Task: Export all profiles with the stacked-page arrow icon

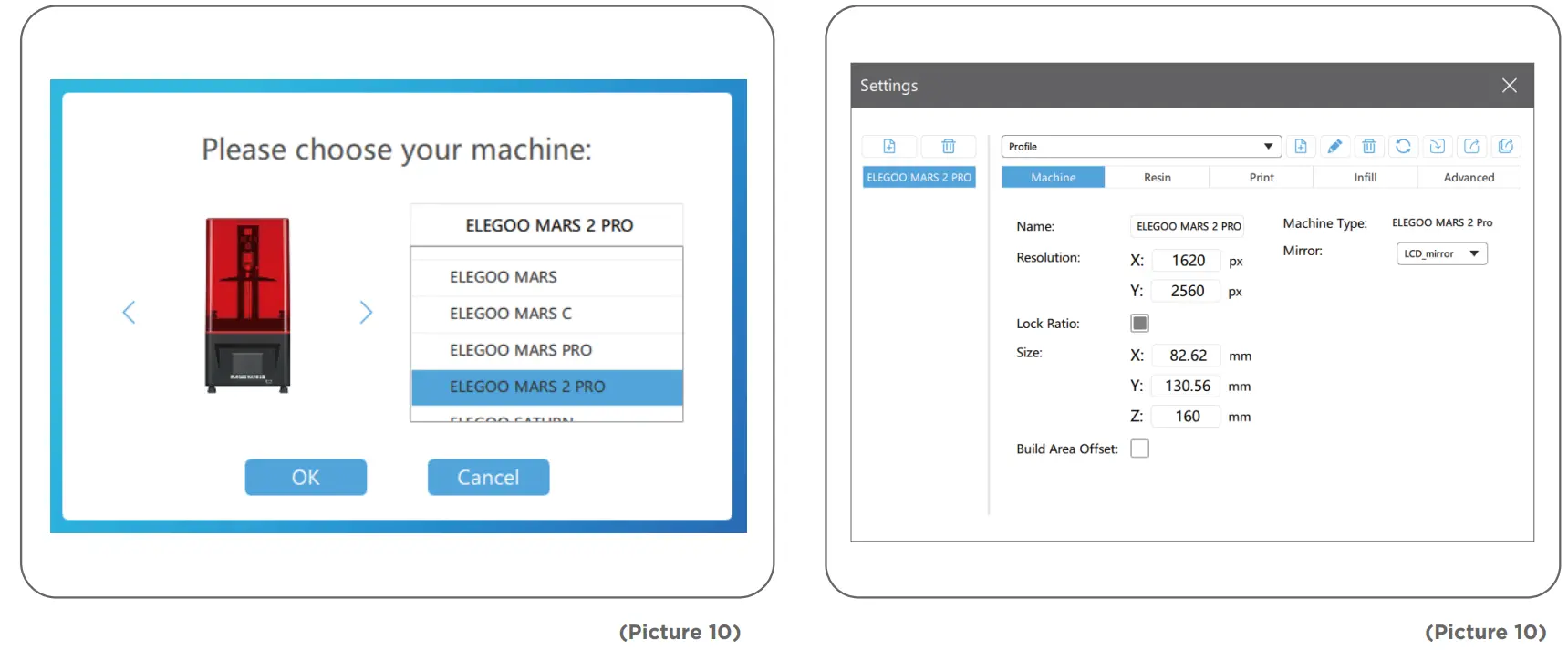Action: [x=1506, y=146]
